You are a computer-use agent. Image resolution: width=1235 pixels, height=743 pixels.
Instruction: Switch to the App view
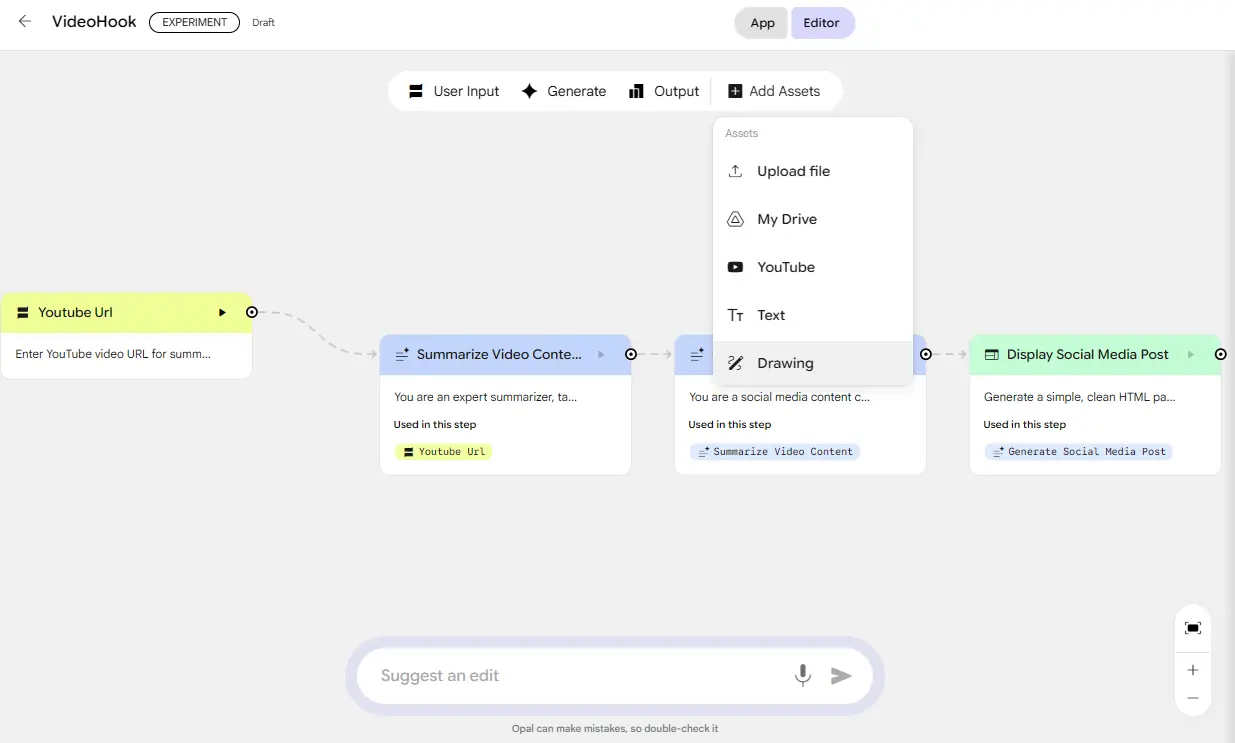coord(762,23)
